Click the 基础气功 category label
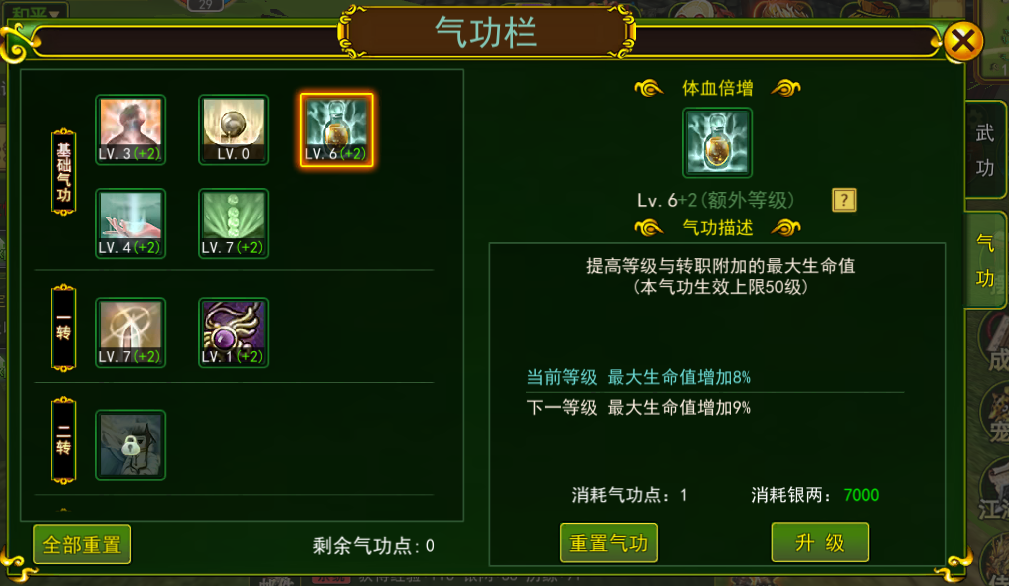This screenshot has height=586, width=1009. point(64,172)
